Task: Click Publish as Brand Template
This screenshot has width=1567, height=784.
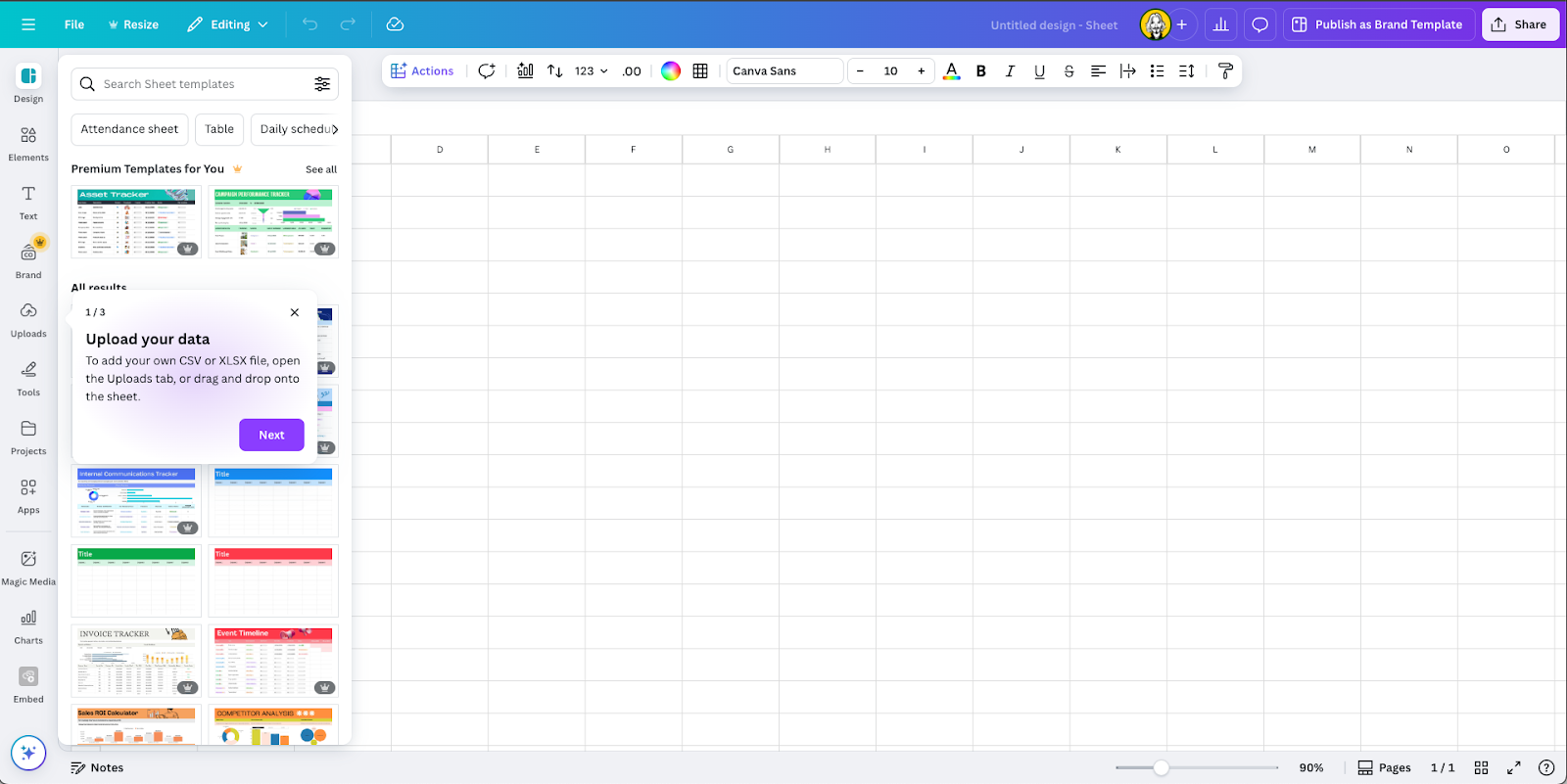Action: point(1378,24)
